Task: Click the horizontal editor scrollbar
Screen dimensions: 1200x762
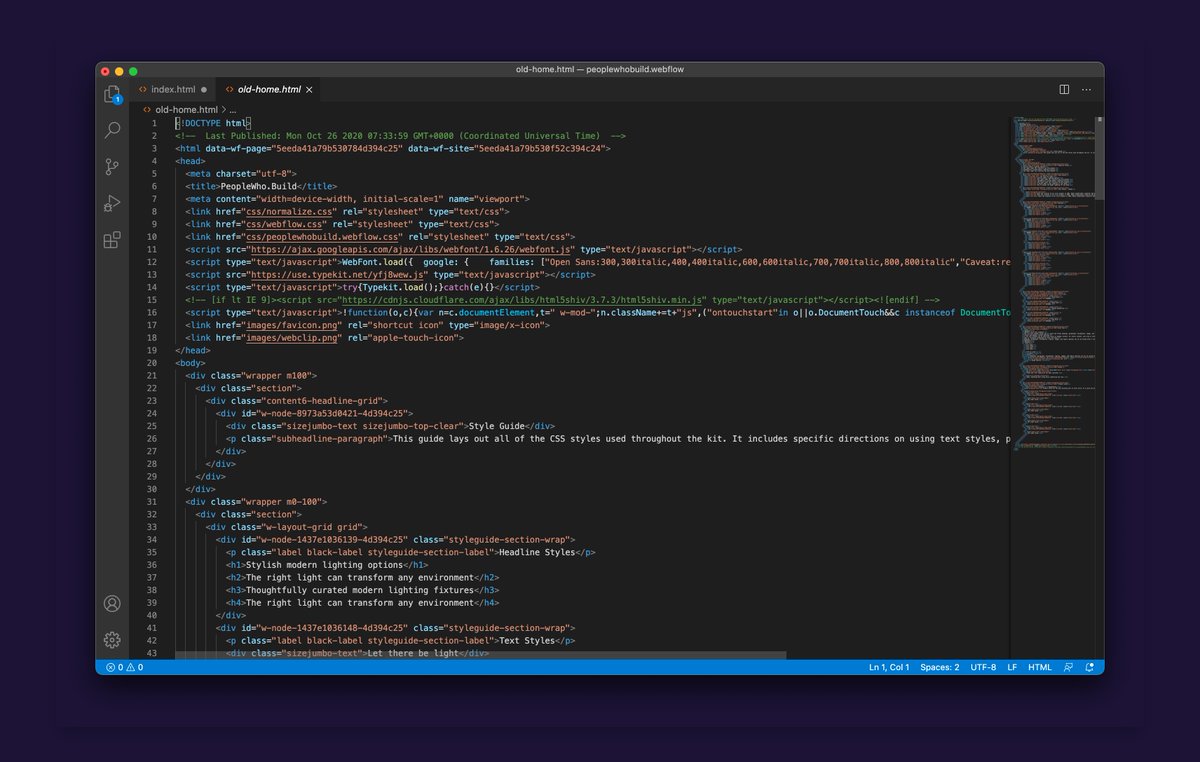Action: click(480, 656)
